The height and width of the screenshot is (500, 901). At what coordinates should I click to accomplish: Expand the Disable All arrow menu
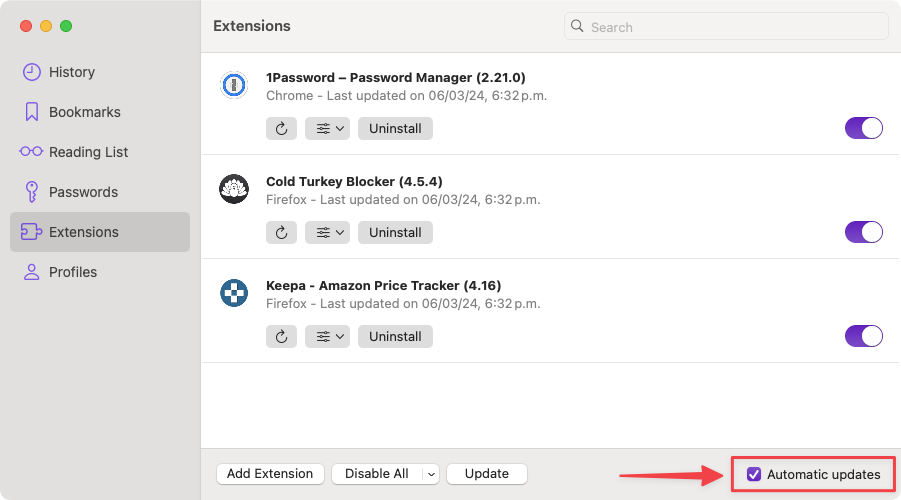[x=431, y=474]
